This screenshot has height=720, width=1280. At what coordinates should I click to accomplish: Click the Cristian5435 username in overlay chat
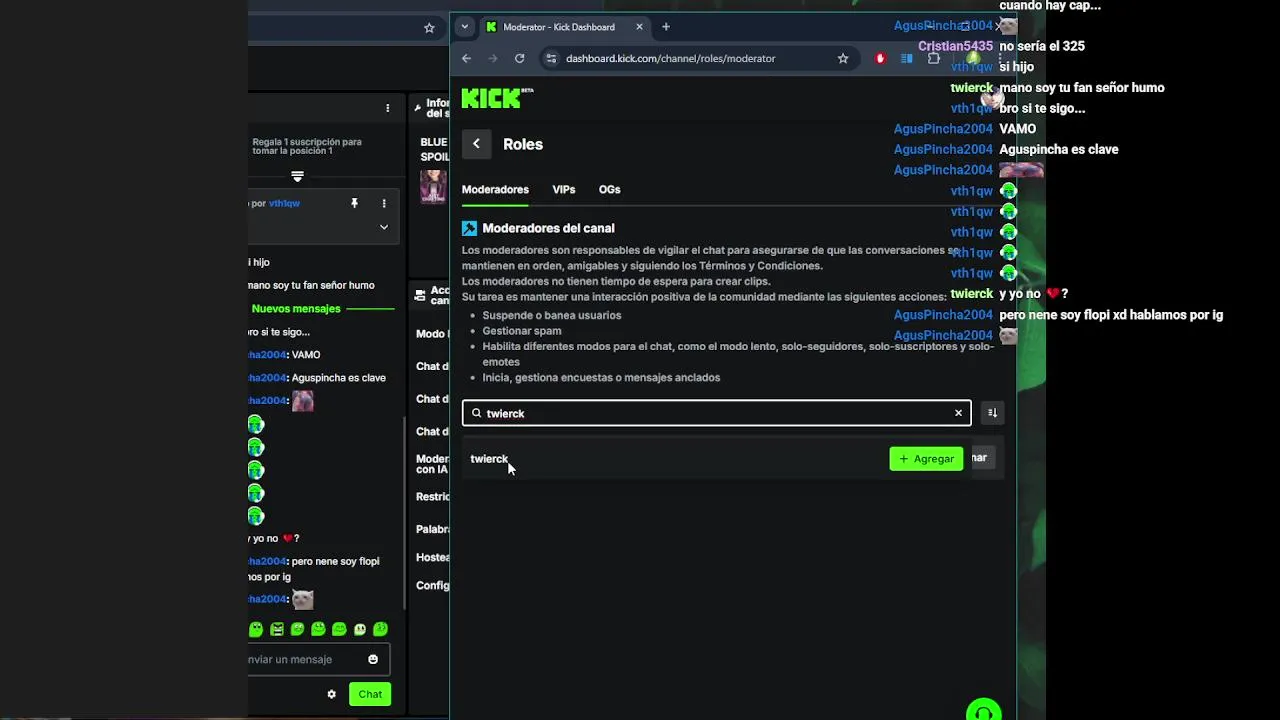[955, 46]
